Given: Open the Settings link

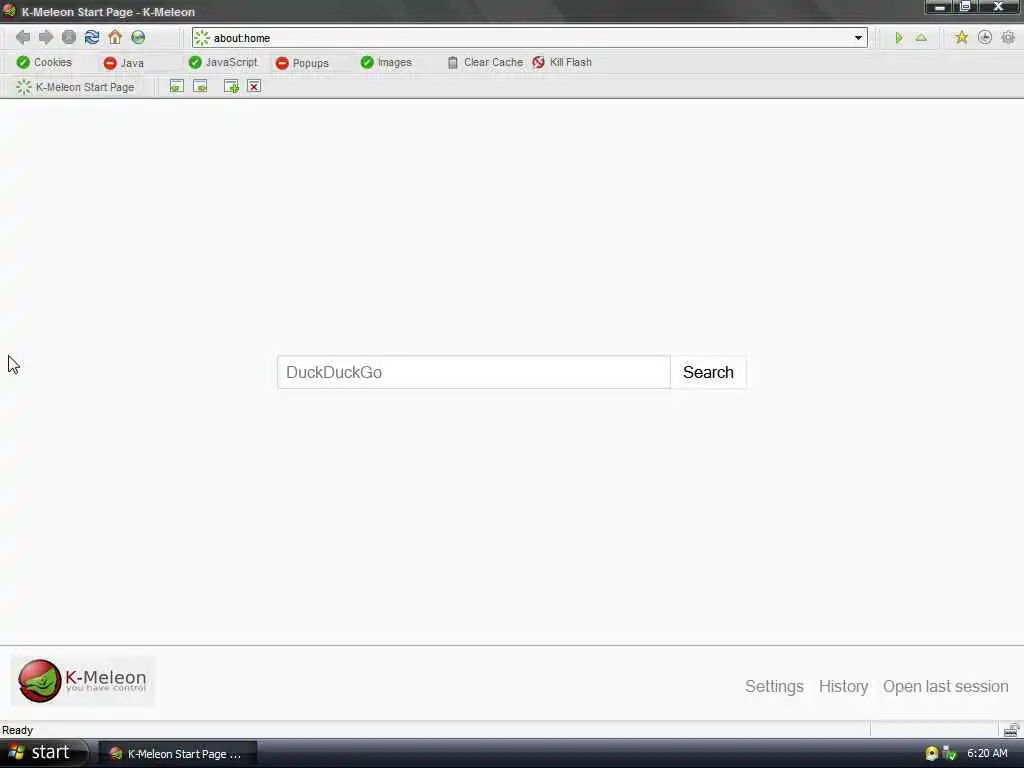Looking at the screenshot, I should (774, 686).
